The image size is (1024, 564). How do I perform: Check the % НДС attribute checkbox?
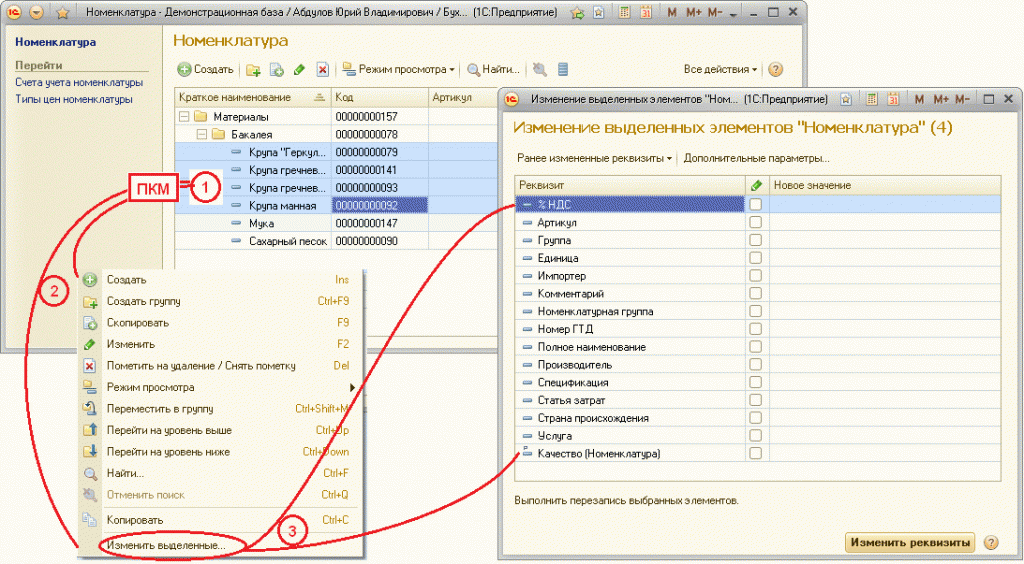pyautogui.click(x=756, y=204)
